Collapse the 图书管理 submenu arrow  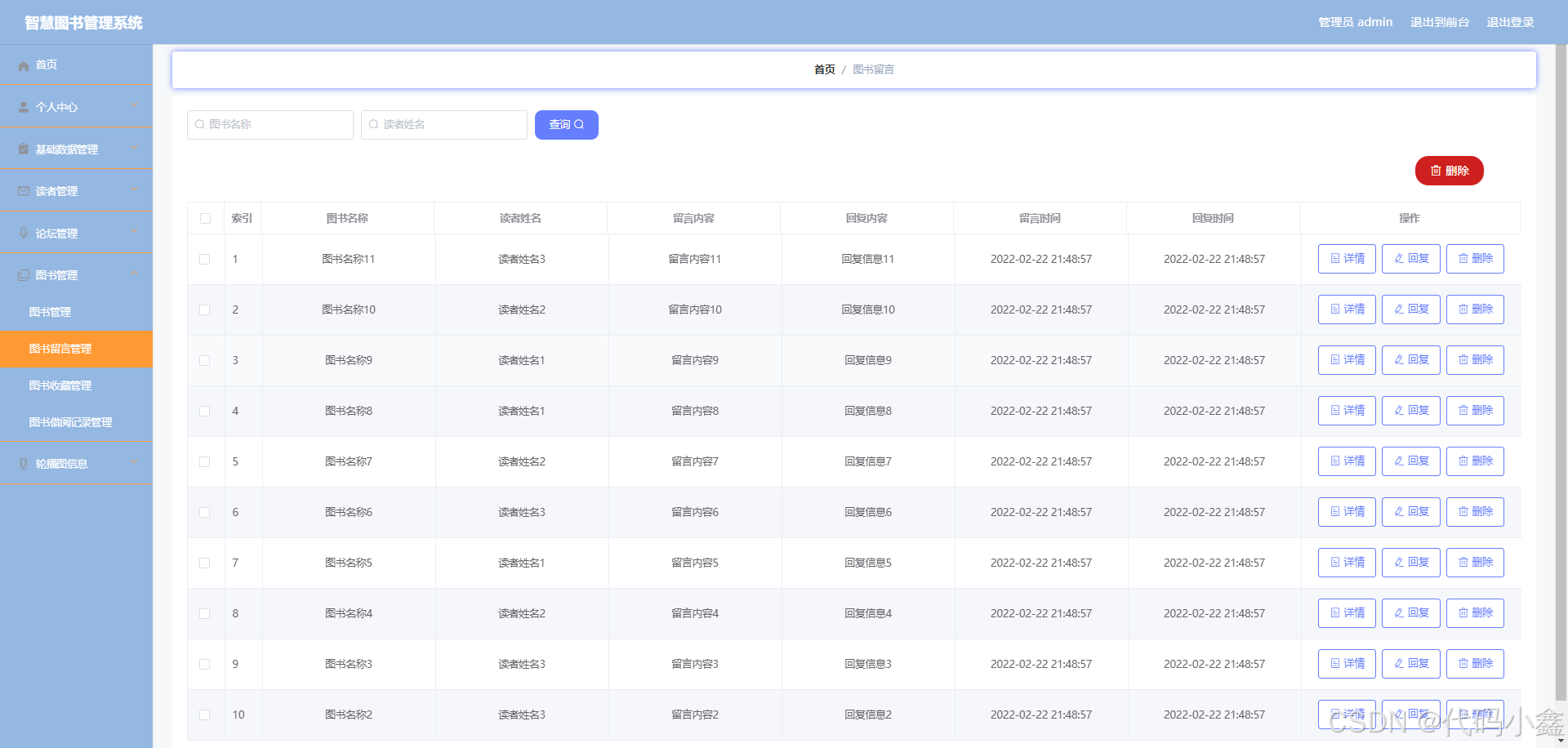pyautogui.click(x=133, y=274)
